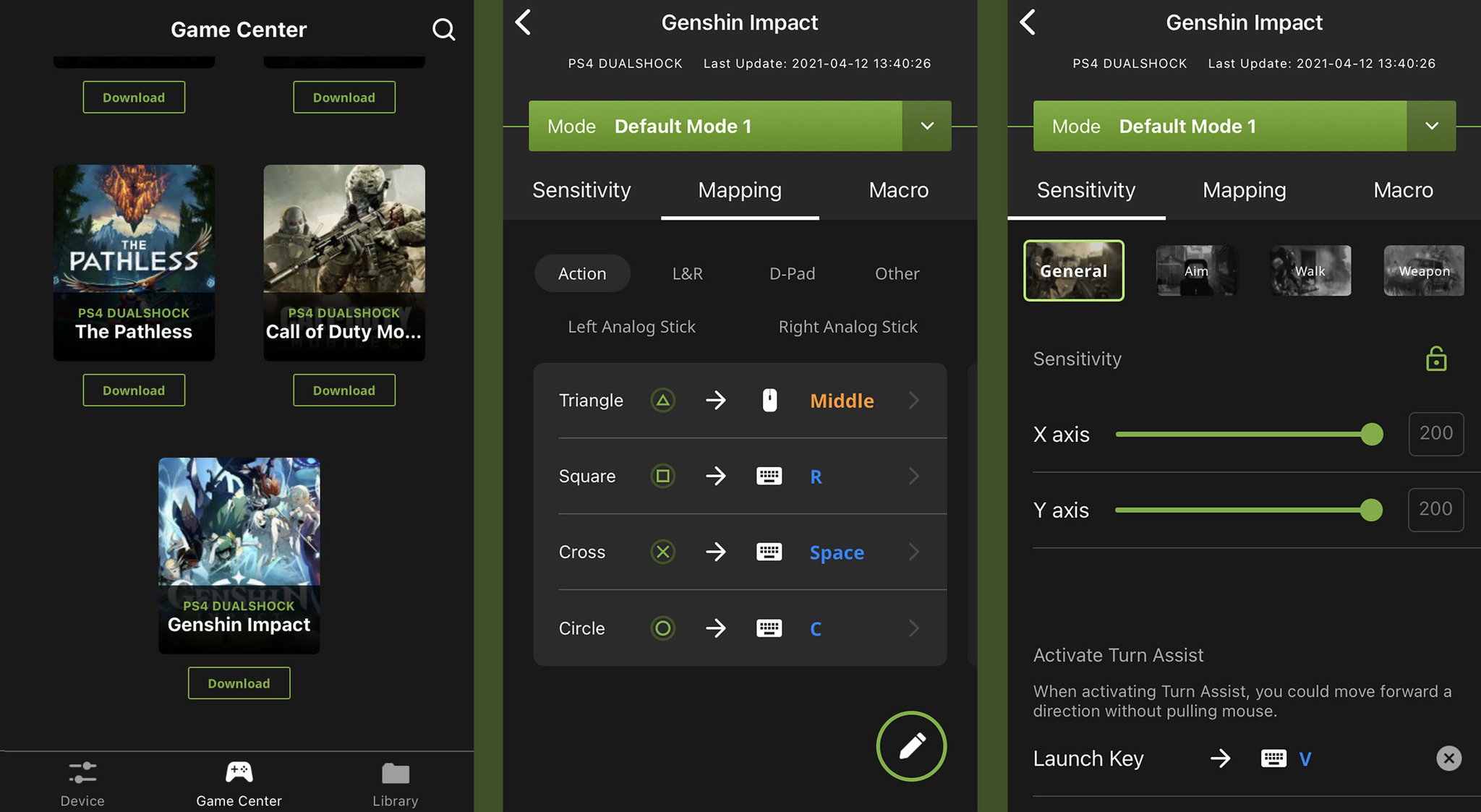The image size is (1481, 812).
Task: Click the keyboard icon in Square row
Action: click(769, 476)
